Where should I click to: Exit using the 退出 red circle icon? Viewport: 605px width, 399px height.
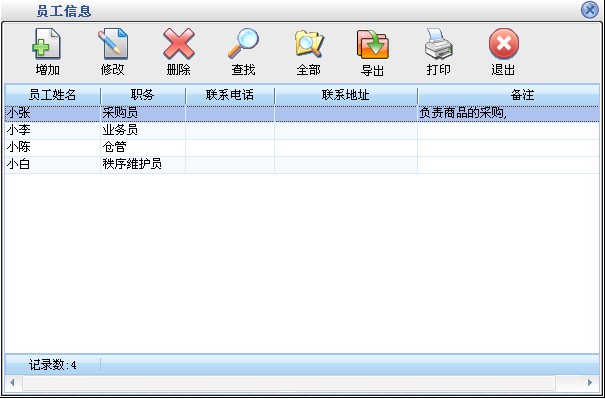click(x=504, y=43)
